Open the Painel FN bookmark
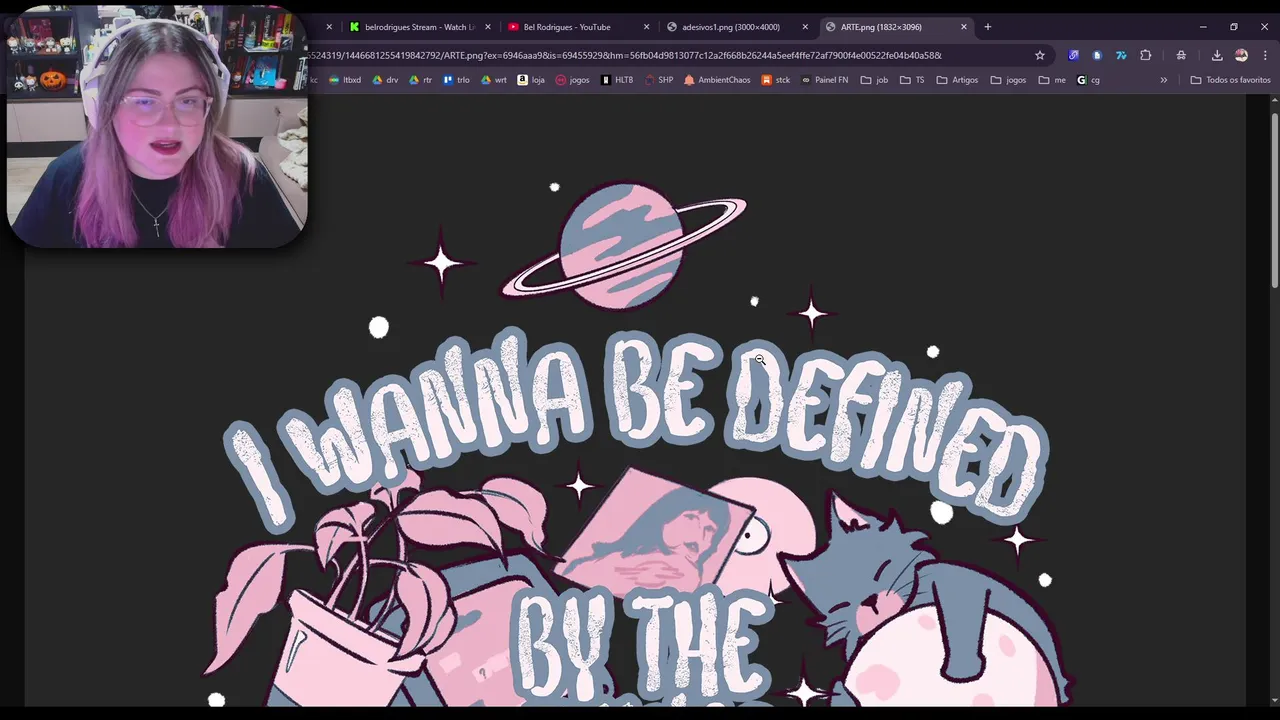Screen dimensions: 1280x720 [x=825, y=80]
